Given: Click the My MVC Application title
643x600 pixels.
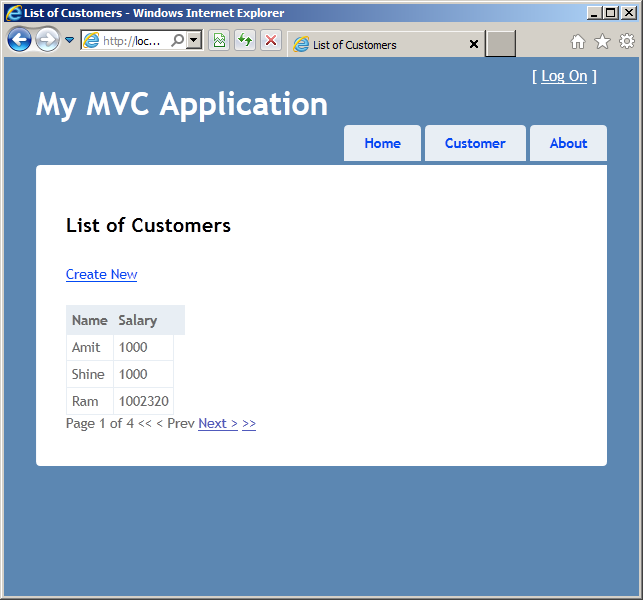Looking at the screenshot, I should tap(182, 105).
